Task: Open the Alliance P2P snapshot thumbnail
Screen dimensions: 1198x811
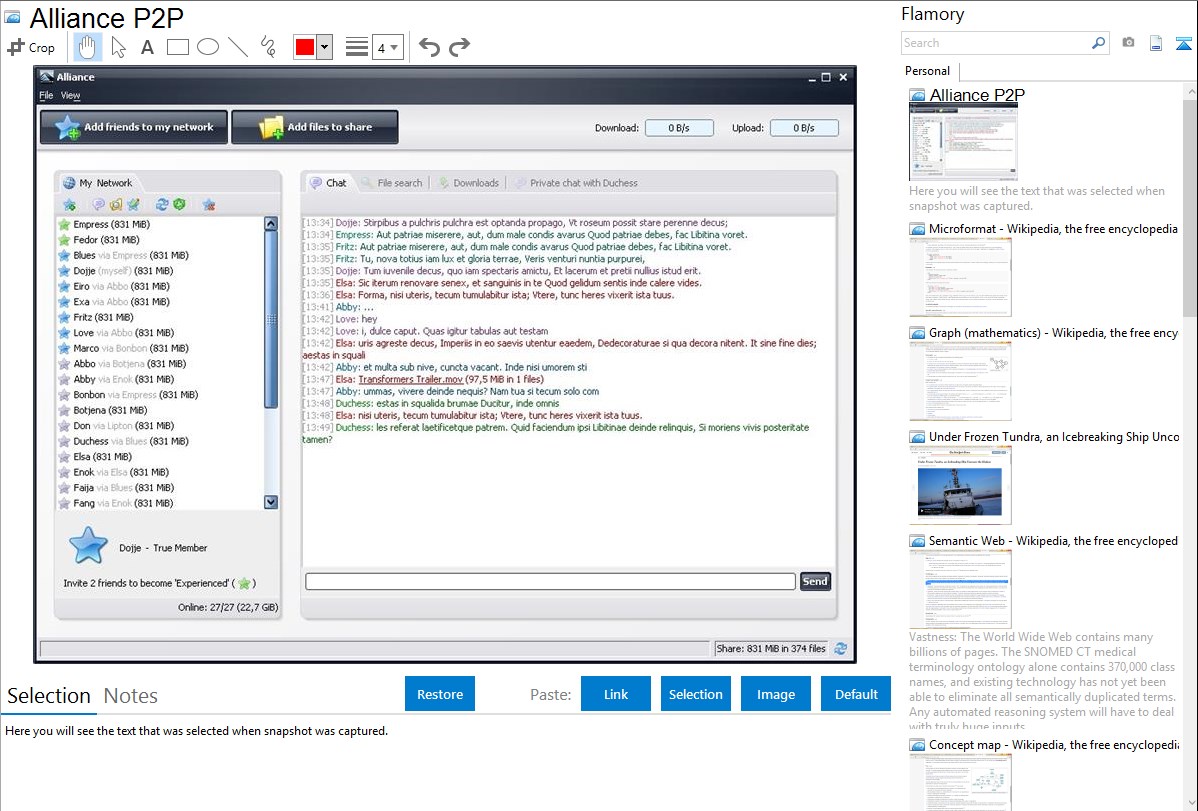Action: (x=963, y=142)
